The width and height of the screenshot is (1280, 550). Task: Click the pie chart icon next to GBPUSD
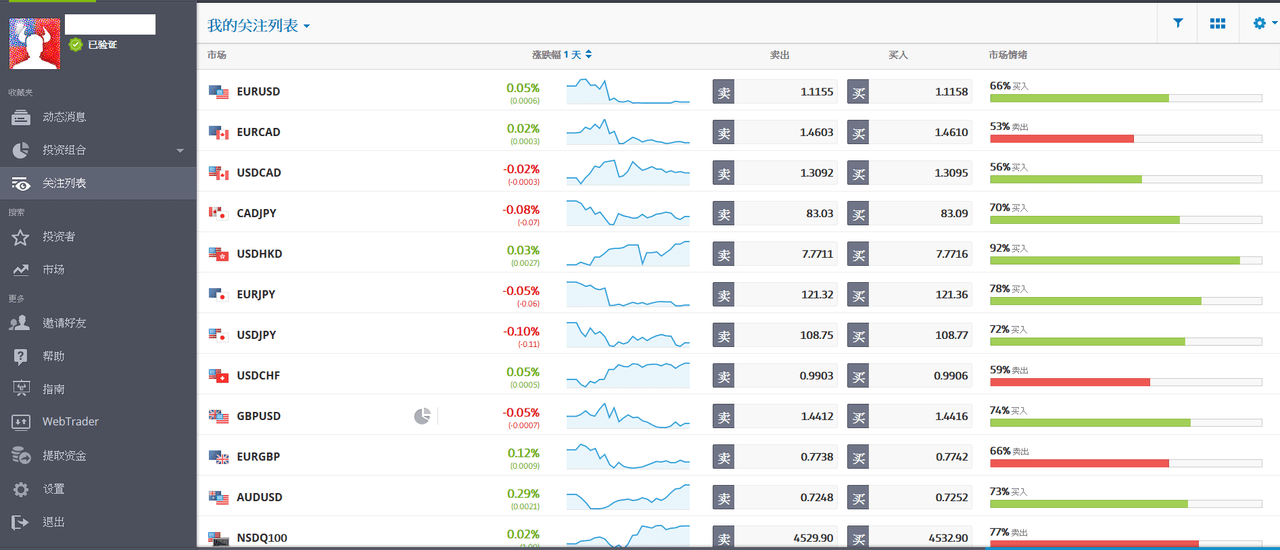point(422,416)
